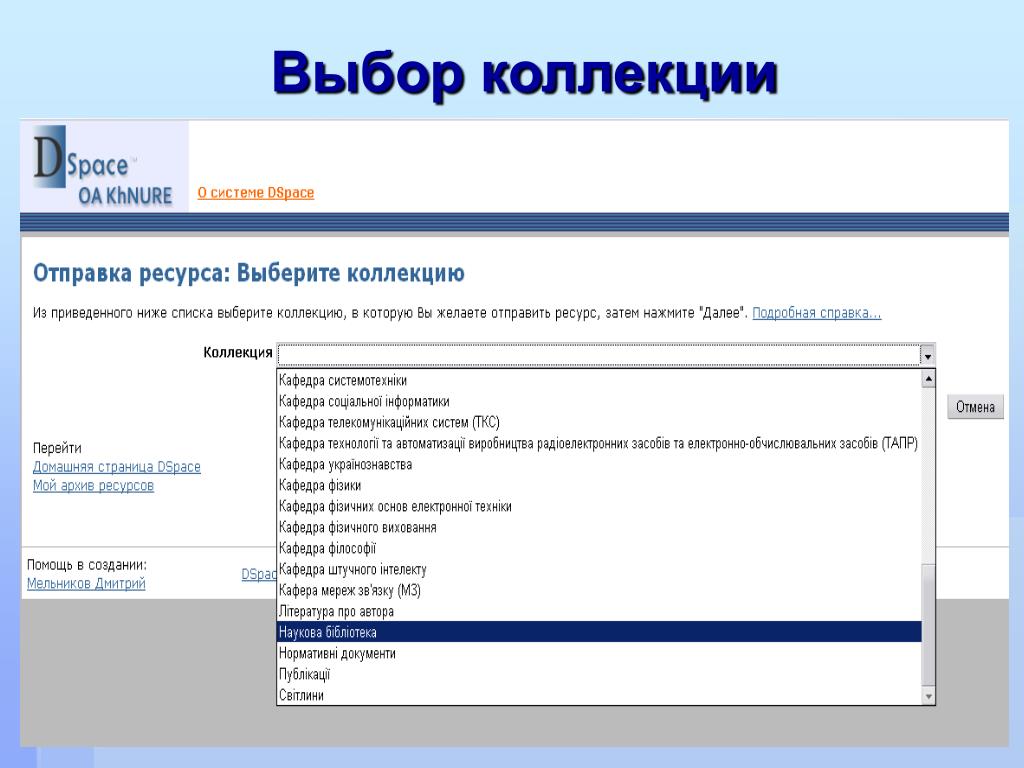Open 'Мой архив ресурсов' link

point(93,485)
